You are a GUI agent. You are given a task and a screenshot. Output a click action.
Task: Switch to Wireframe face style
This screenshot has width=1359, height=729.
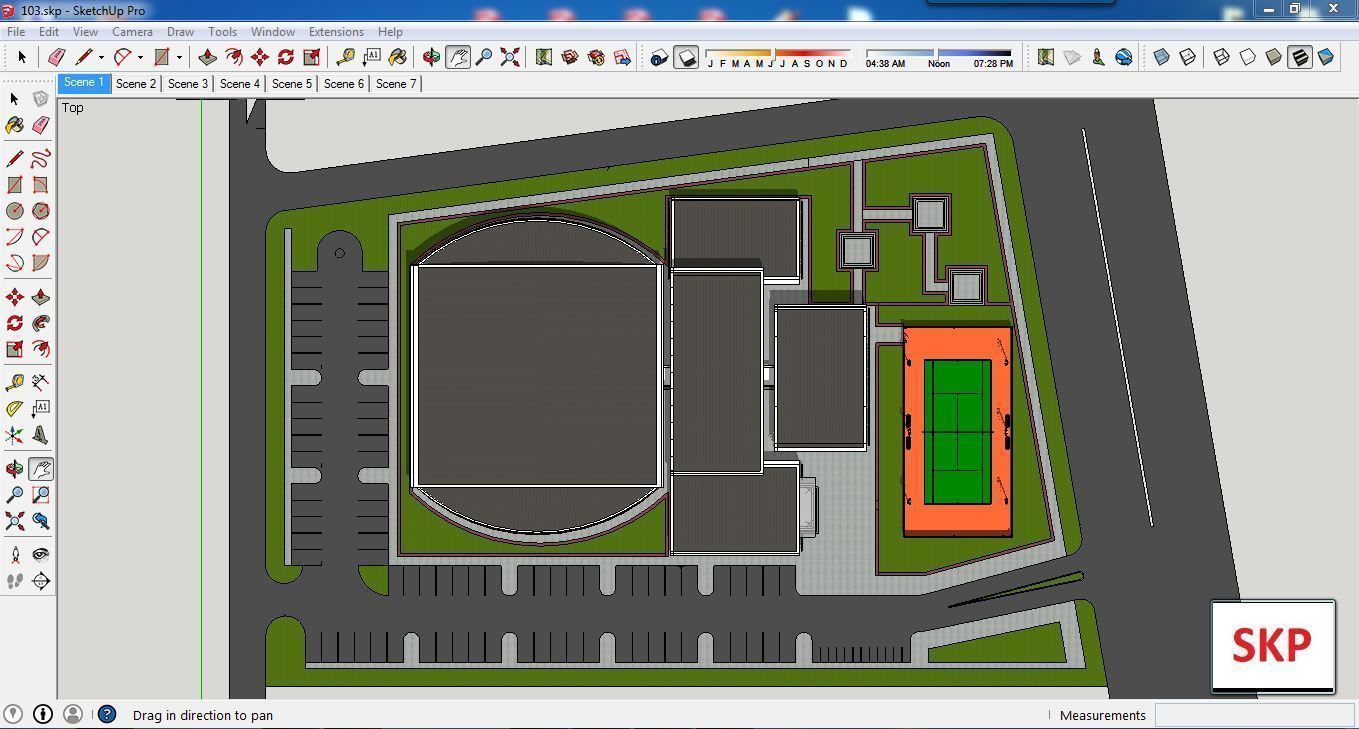point(1222,57)
